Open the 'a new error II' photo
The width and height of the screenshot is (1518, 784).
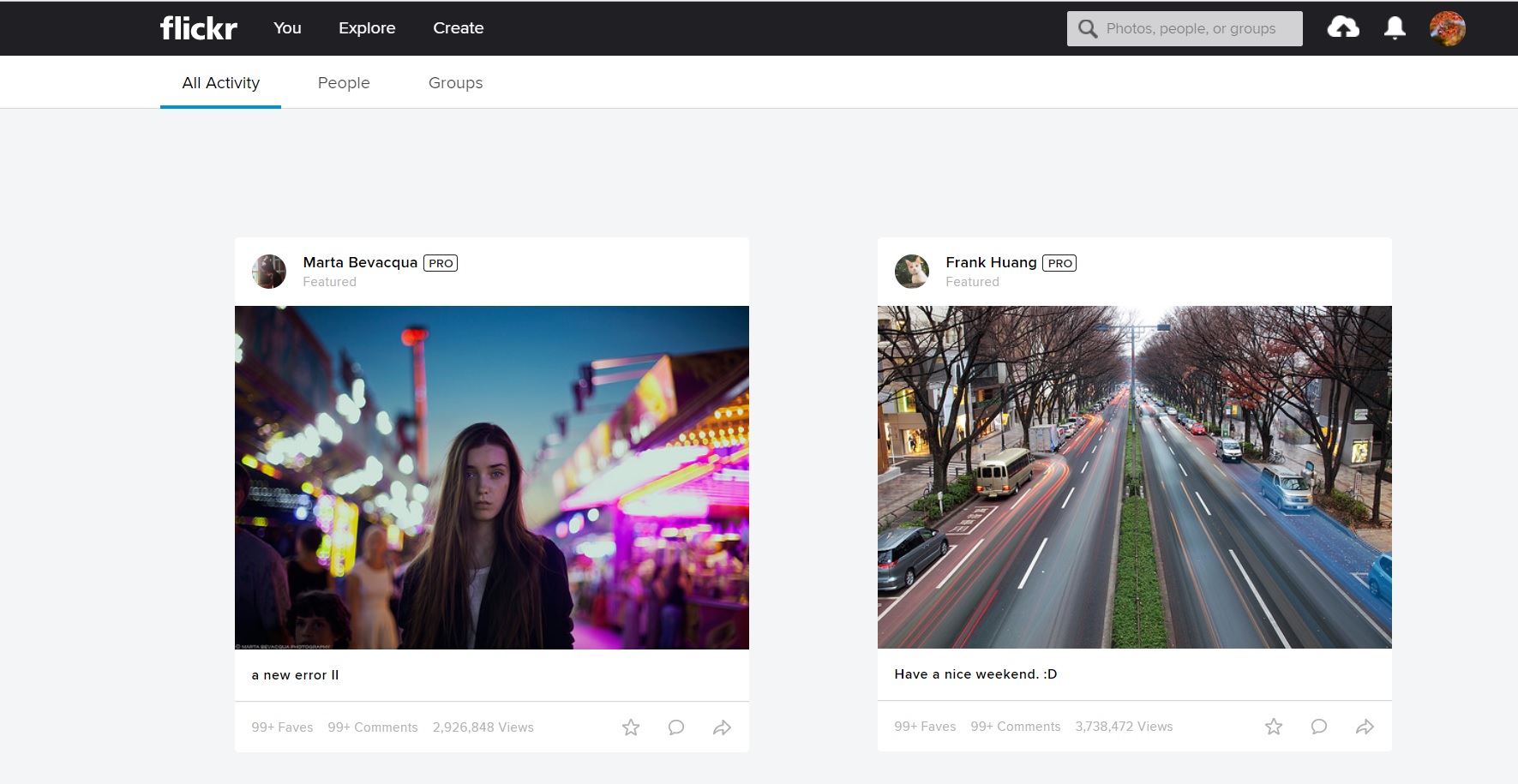(x=491, y=477)
